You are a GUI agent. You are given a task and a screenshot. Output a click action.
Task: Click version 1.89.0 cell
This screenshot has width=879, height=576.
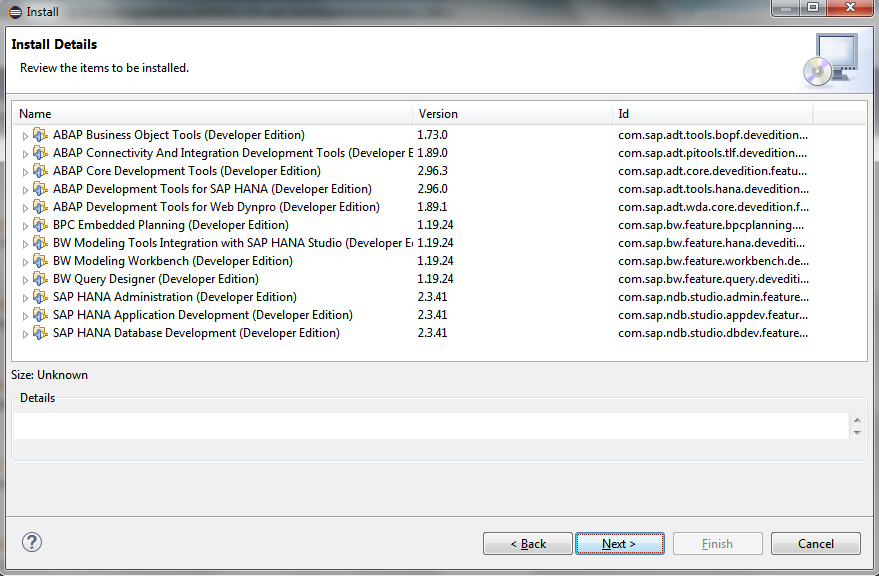coord(432,153)
